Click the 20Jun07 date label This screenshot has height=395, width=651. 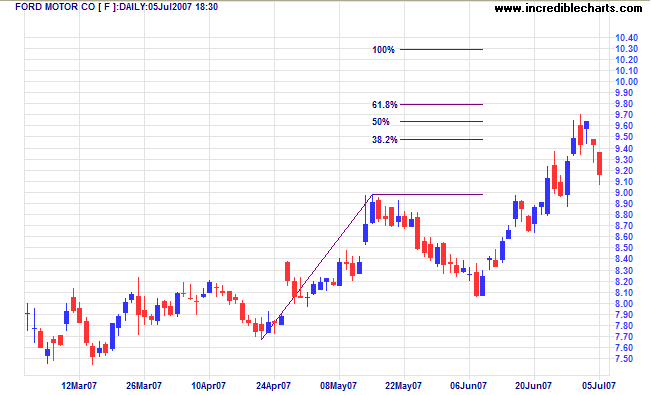click(x=534, y=386)
